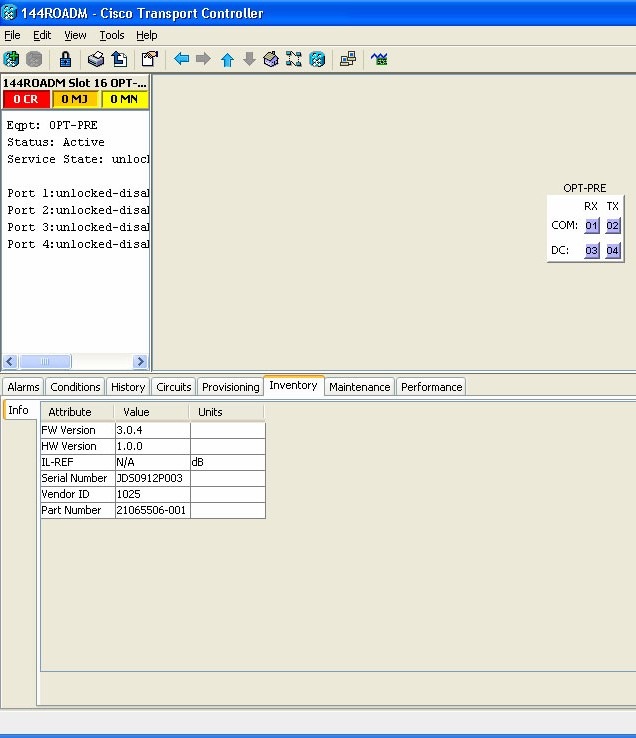Open the Edit menu

click(x=42, y=35)
